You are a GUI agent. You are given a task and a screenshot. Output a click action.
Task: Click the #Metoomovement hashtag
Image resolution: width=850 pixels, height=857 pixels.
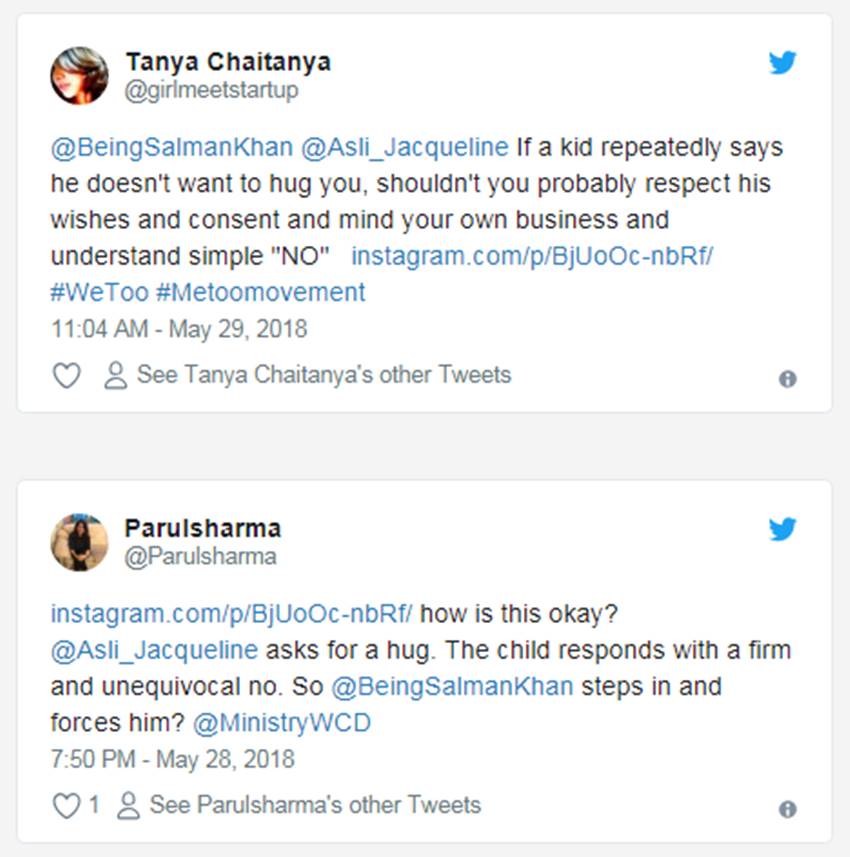pos(261,292)
